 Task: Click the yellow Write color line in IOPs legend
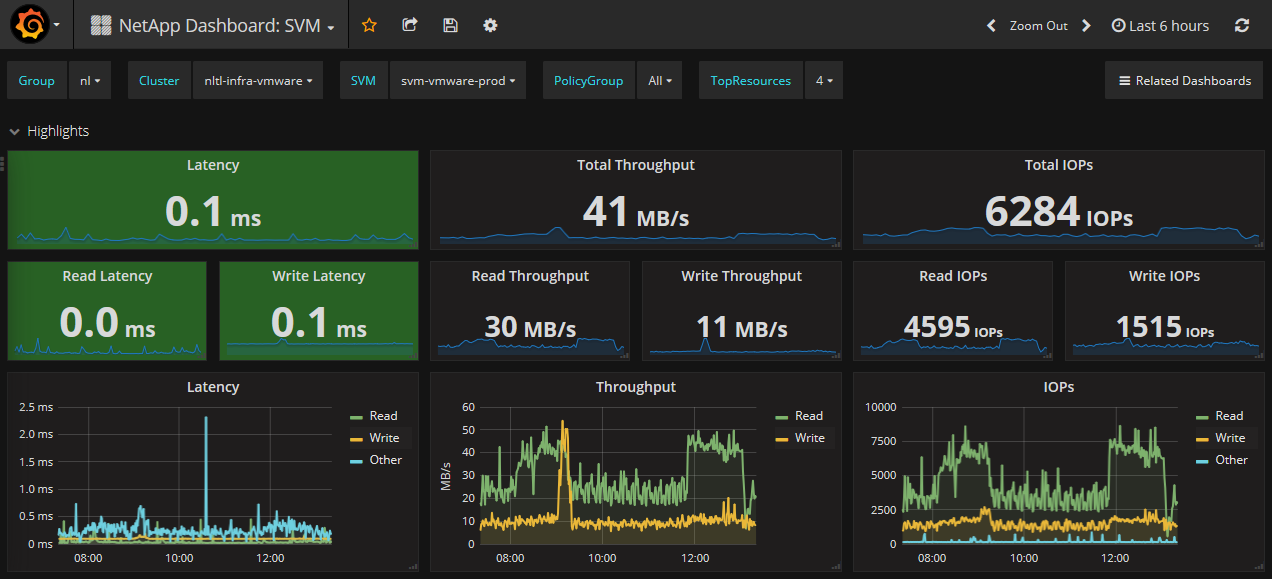click(x=1203, y=439)
